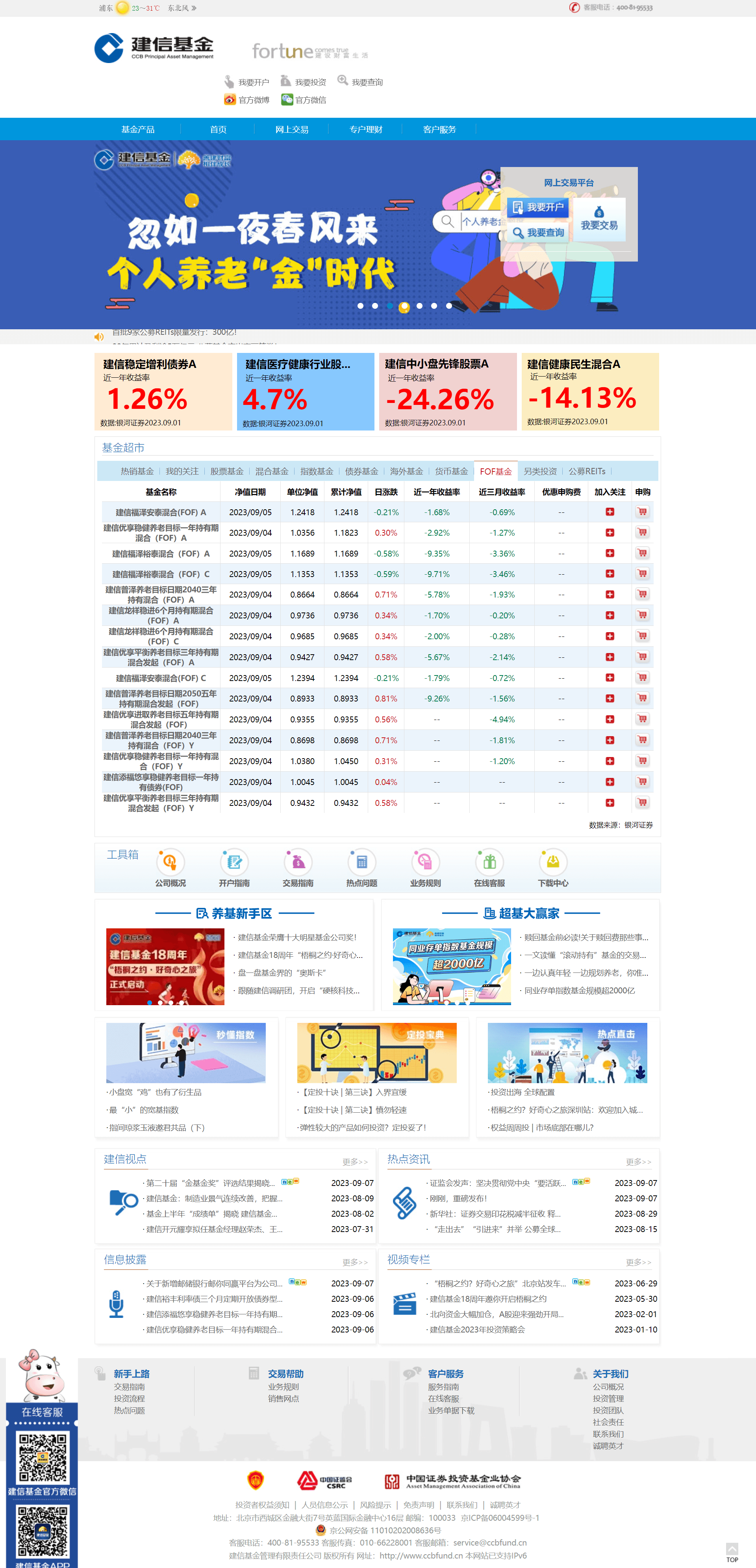Click the 我要交易 button on the trading panel

coord(600,219)
